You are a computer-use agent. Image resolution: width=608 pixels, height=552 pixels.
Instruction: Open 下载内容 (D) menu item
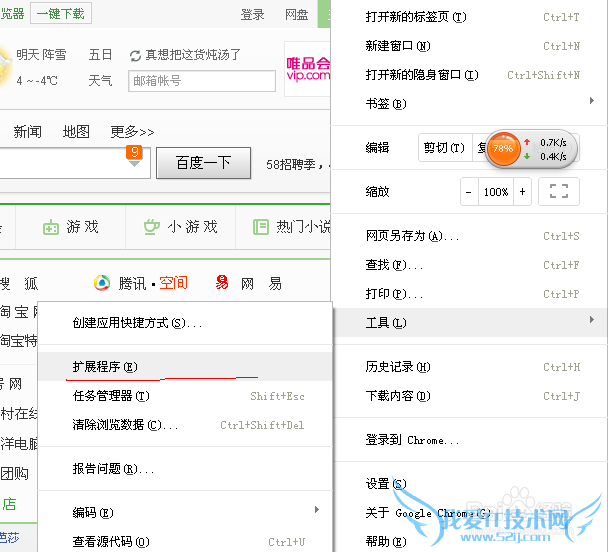click(470, 396)
